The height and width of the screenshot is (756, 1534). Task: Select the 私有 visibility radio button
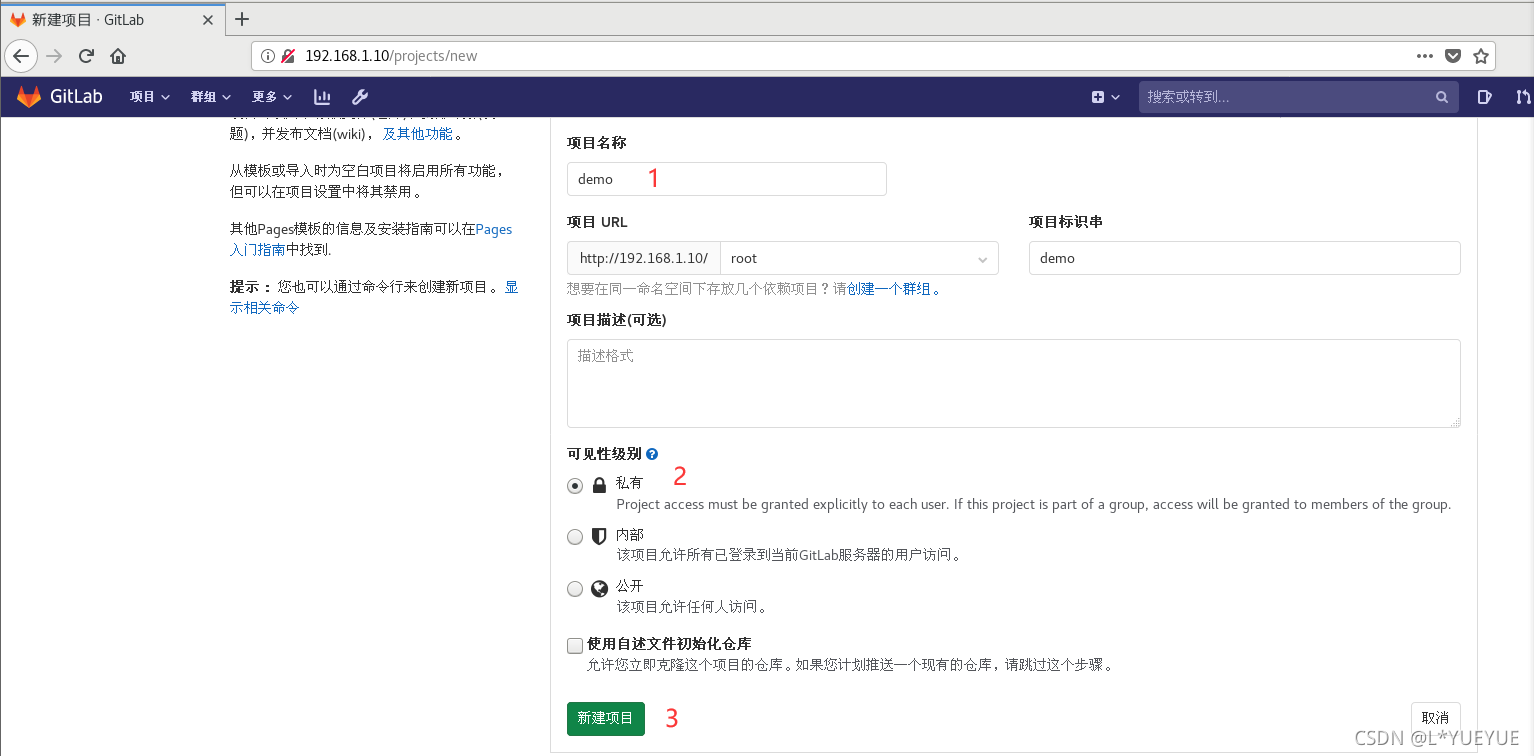click(x=575, y=486)
